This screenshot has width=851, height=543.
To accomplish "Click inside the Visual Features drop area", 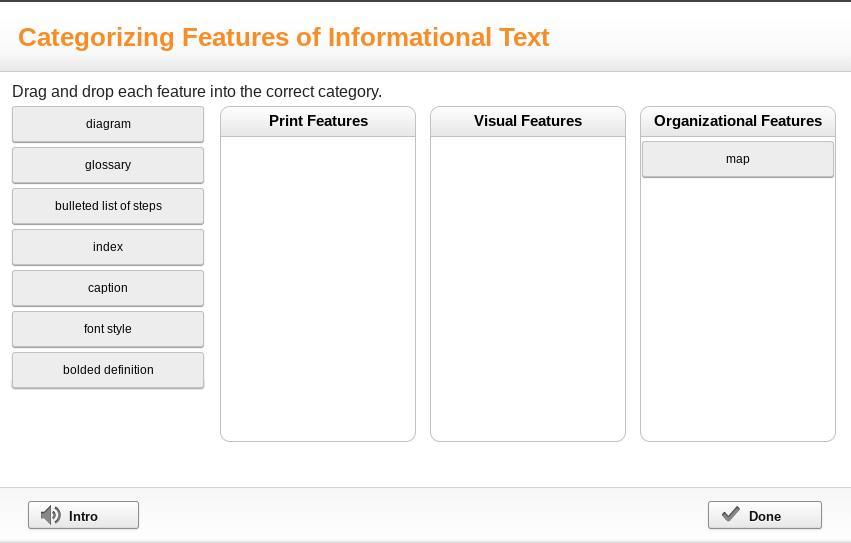I will 528,288.
